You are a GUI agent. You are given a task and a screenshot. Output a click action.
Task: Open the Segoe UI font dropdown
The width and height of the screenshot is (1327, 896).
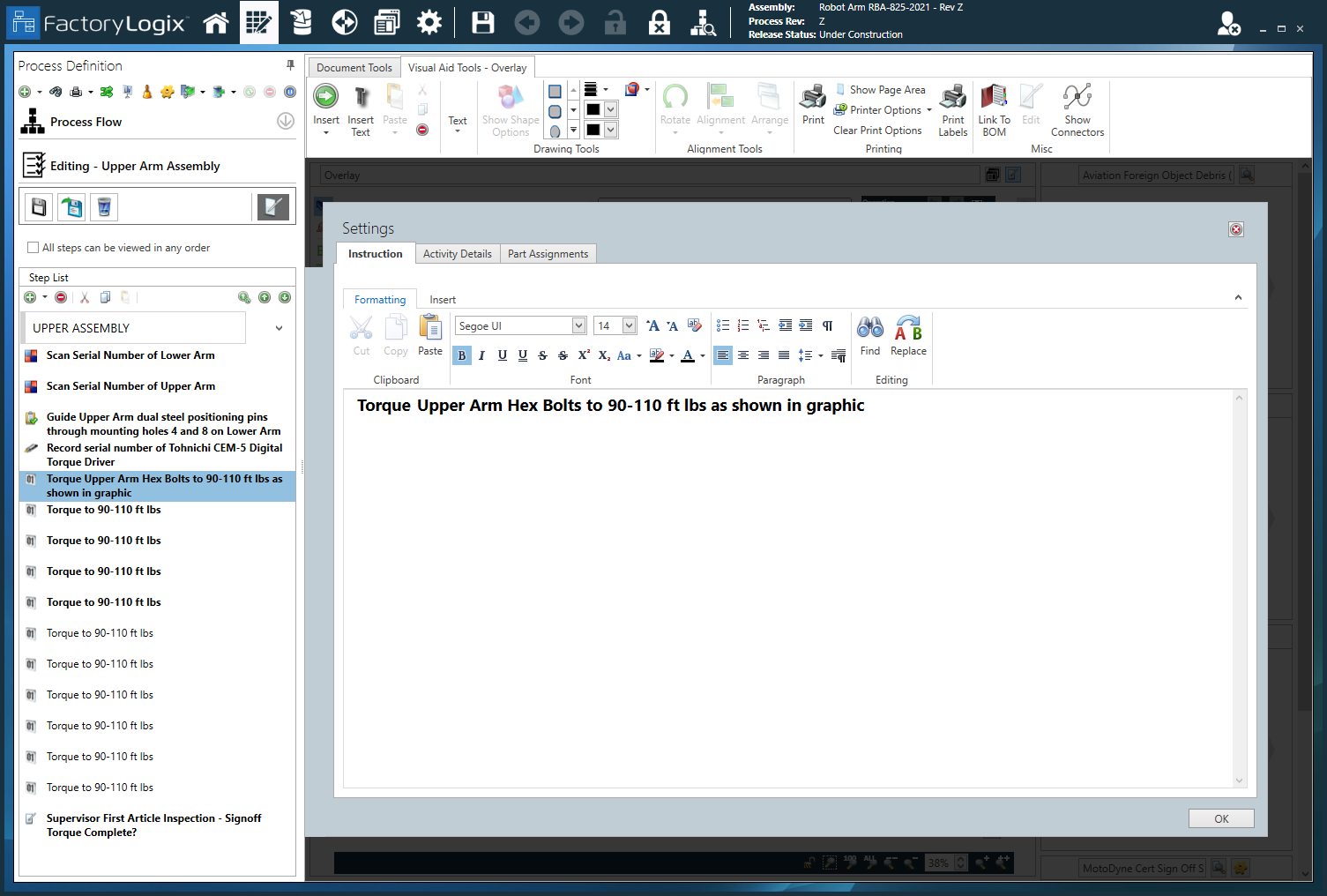tap(578, 326)
